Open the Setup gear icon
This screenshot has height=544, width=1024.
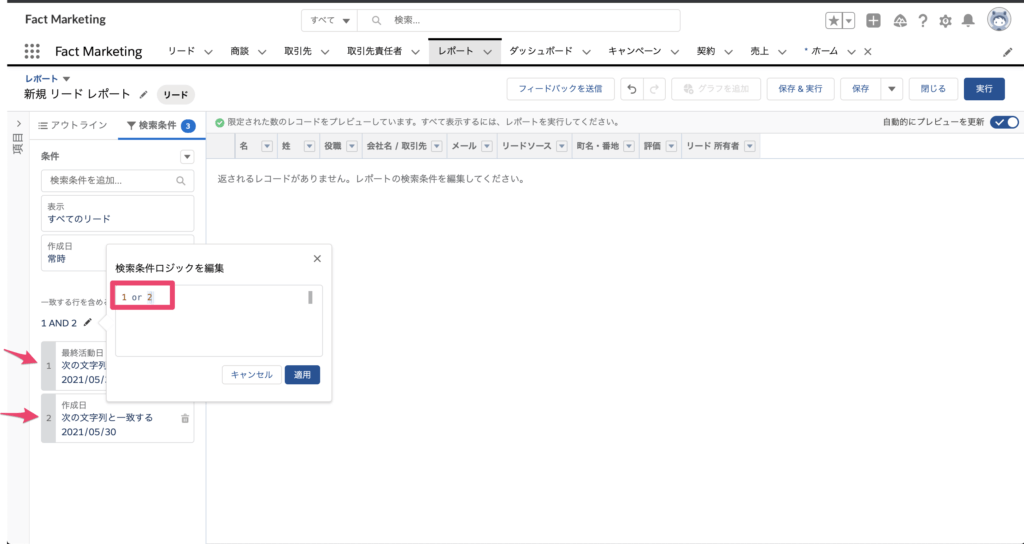pyautogui.click(x=945, y=21)
